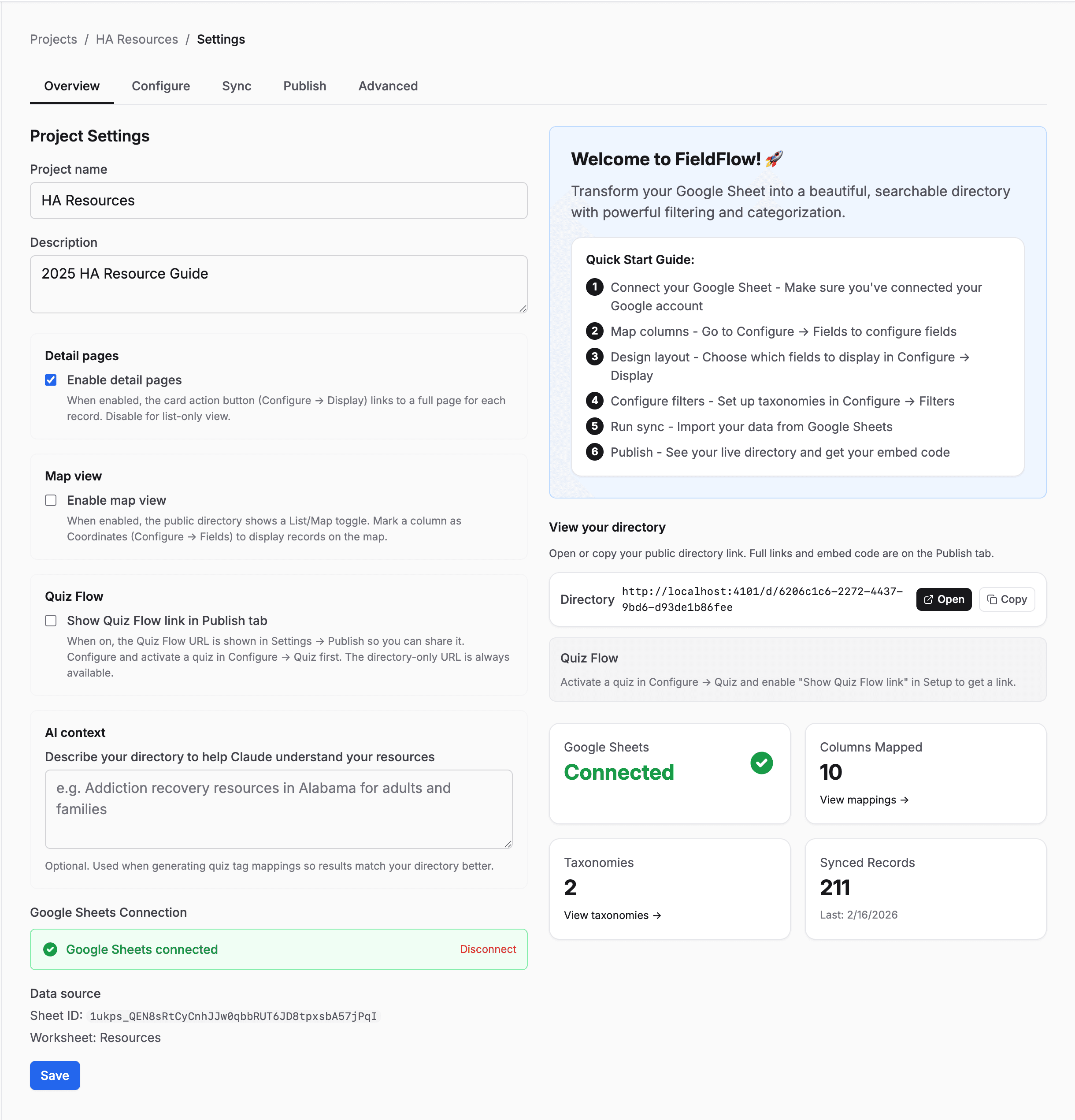Click the Open icon to view the directory
The image size is (1075, 1120).
pyautogui.click(x=928, y=599)
